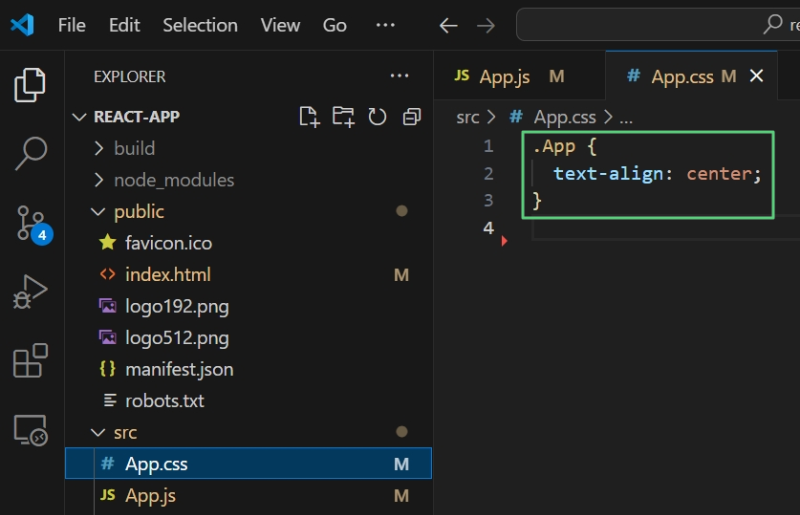Open logo512.png in the file tree

pos(248,338)
